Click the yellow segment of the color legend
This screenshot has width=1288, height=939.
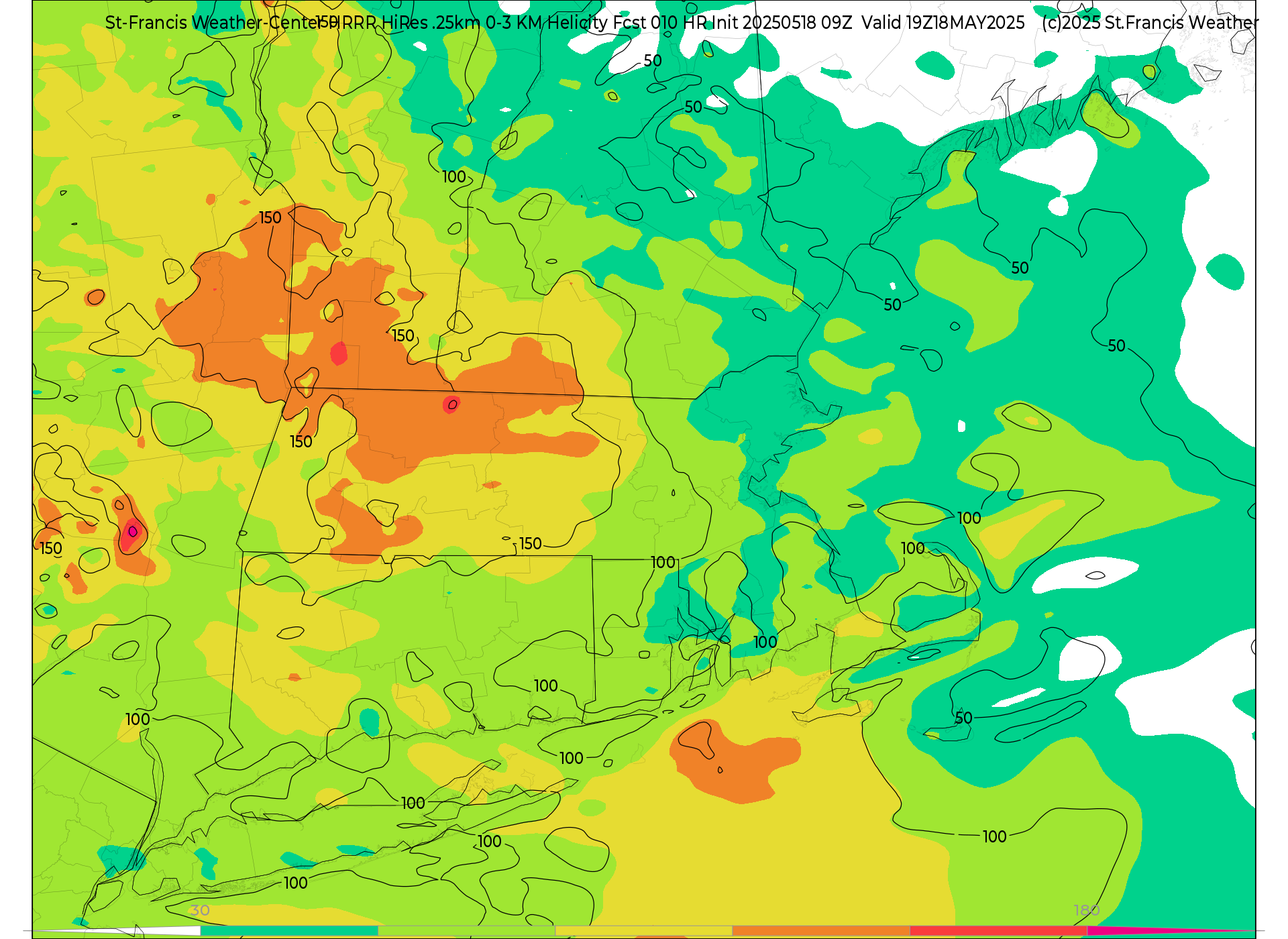pyautogui.click(x=643, y=931)
